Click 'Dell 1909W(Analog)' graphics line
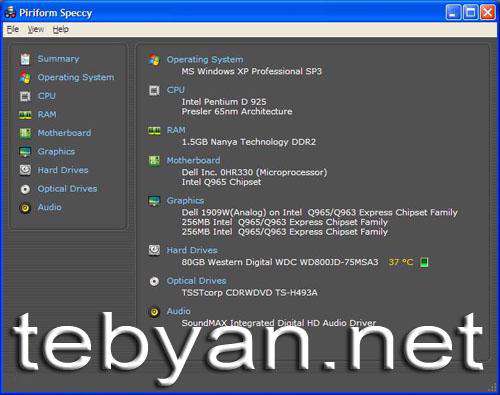 click(x=320, y=213)
